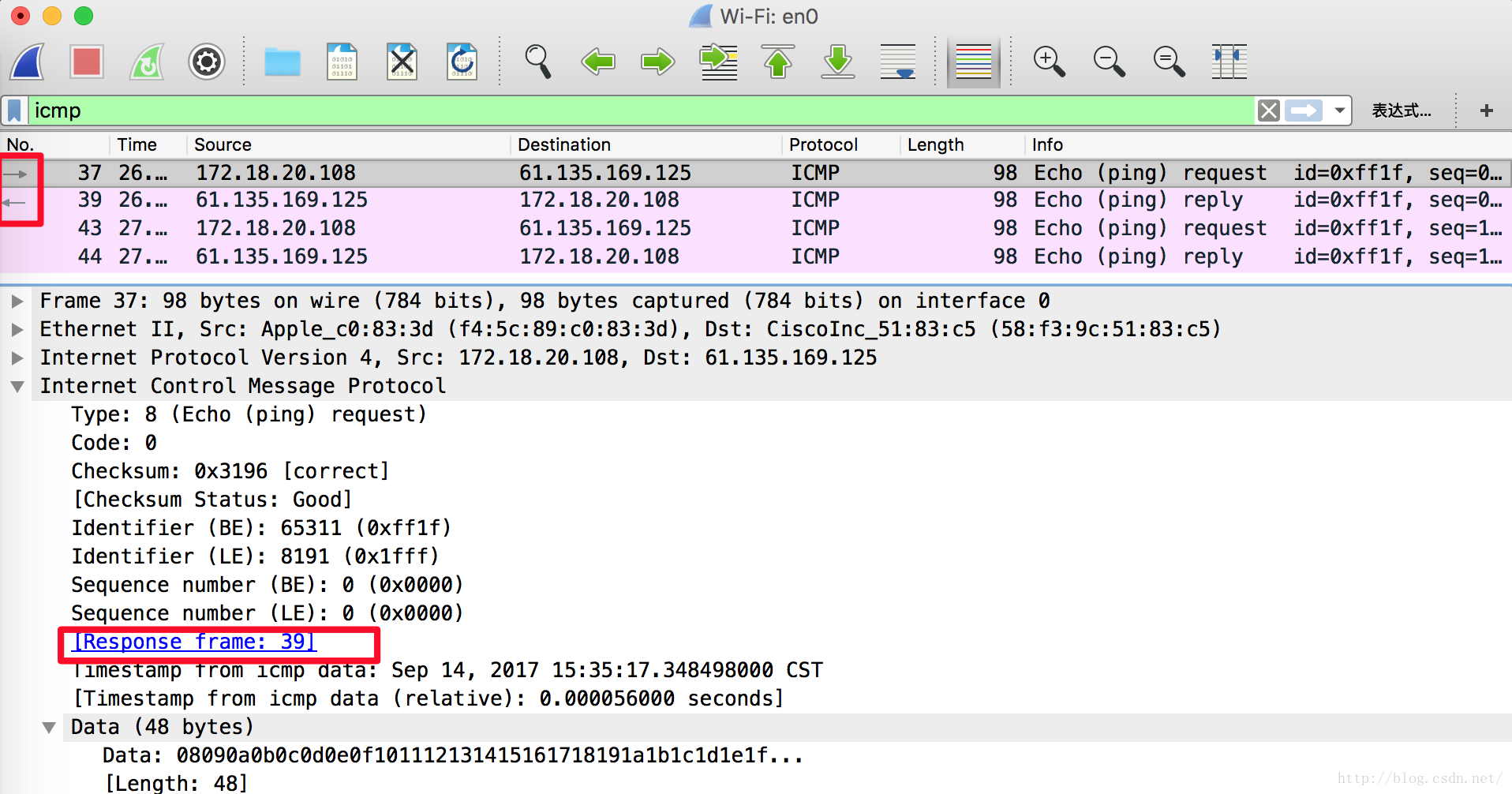Sort packets by Time column
This screenshot has height=794, width=1512.
coord(148,144)
